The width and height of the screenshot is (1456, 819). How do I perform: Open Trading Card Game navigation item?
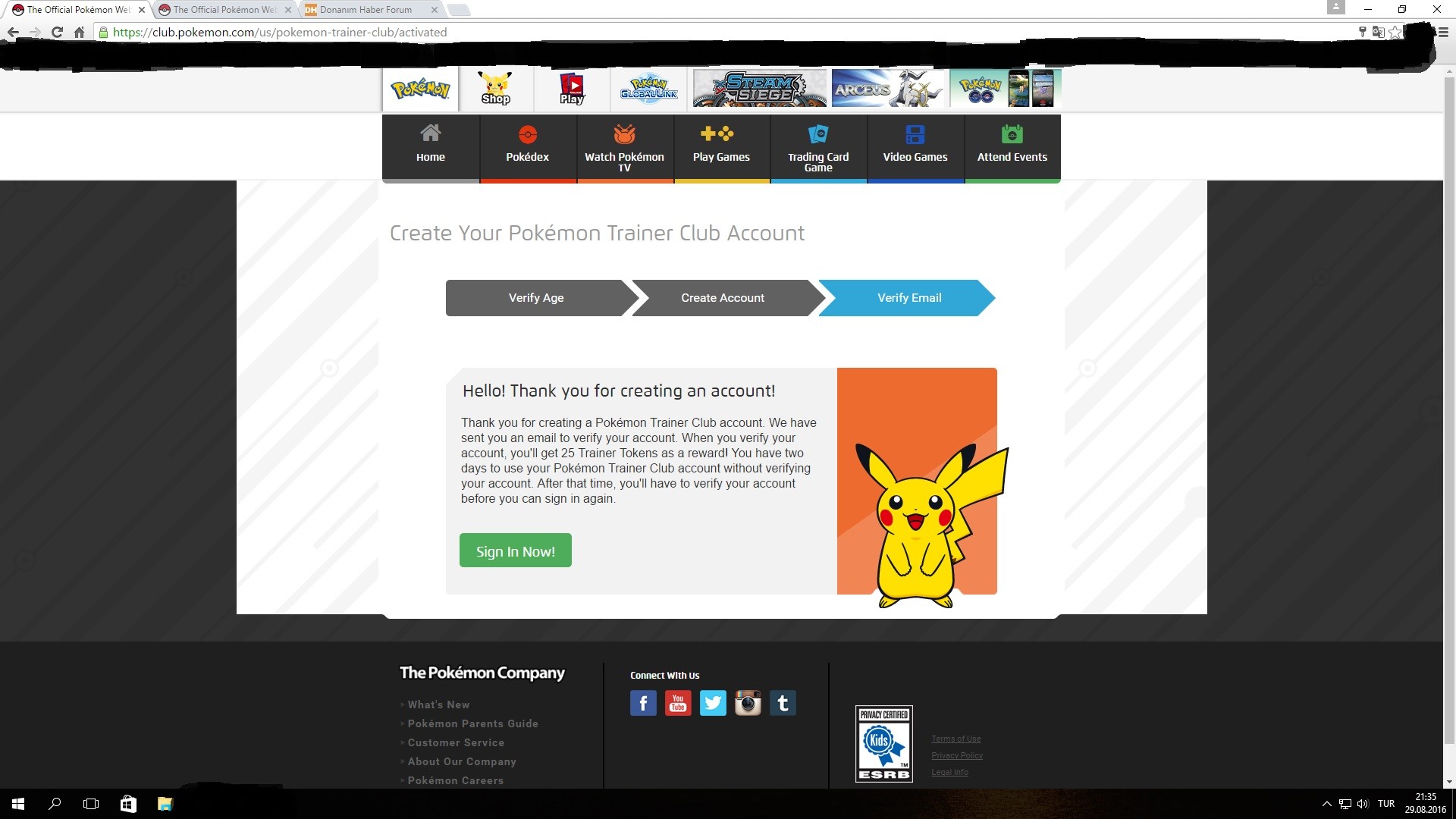(818, 148)
